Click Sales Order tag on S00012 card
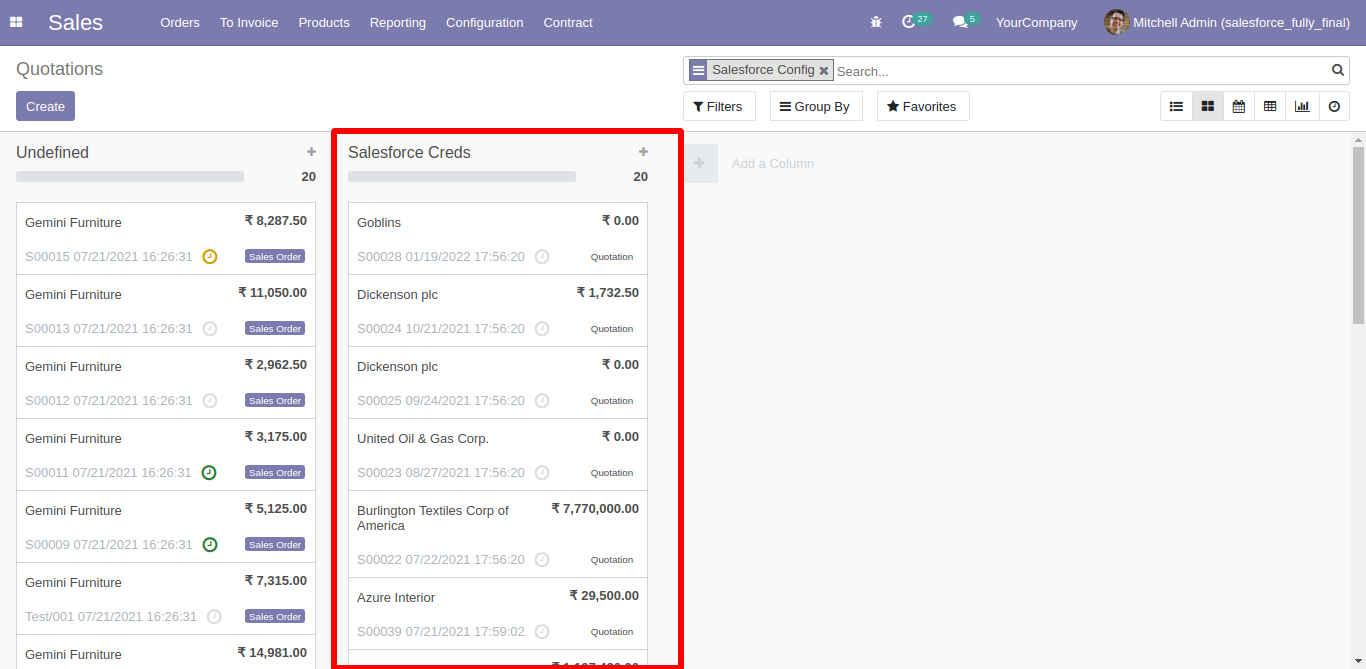 pos(275,400)
